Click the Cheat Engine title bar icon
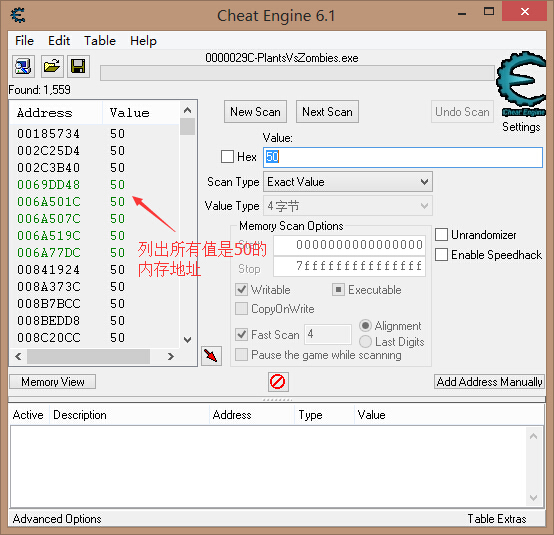 tap(18, 15)
